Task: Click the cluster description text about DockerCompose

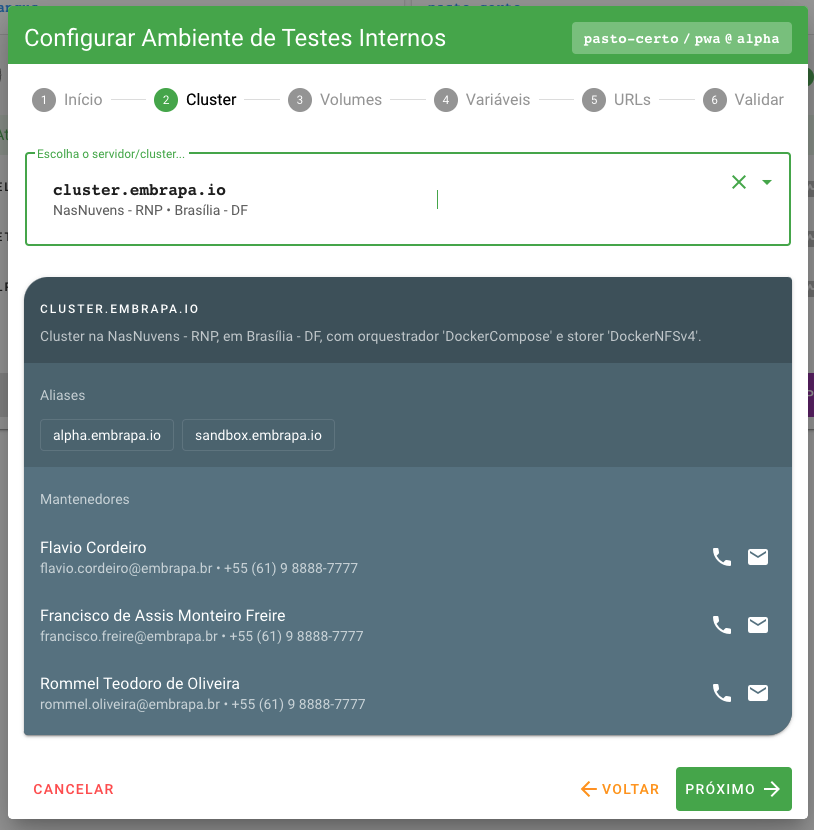Action: tap(370, 337)
